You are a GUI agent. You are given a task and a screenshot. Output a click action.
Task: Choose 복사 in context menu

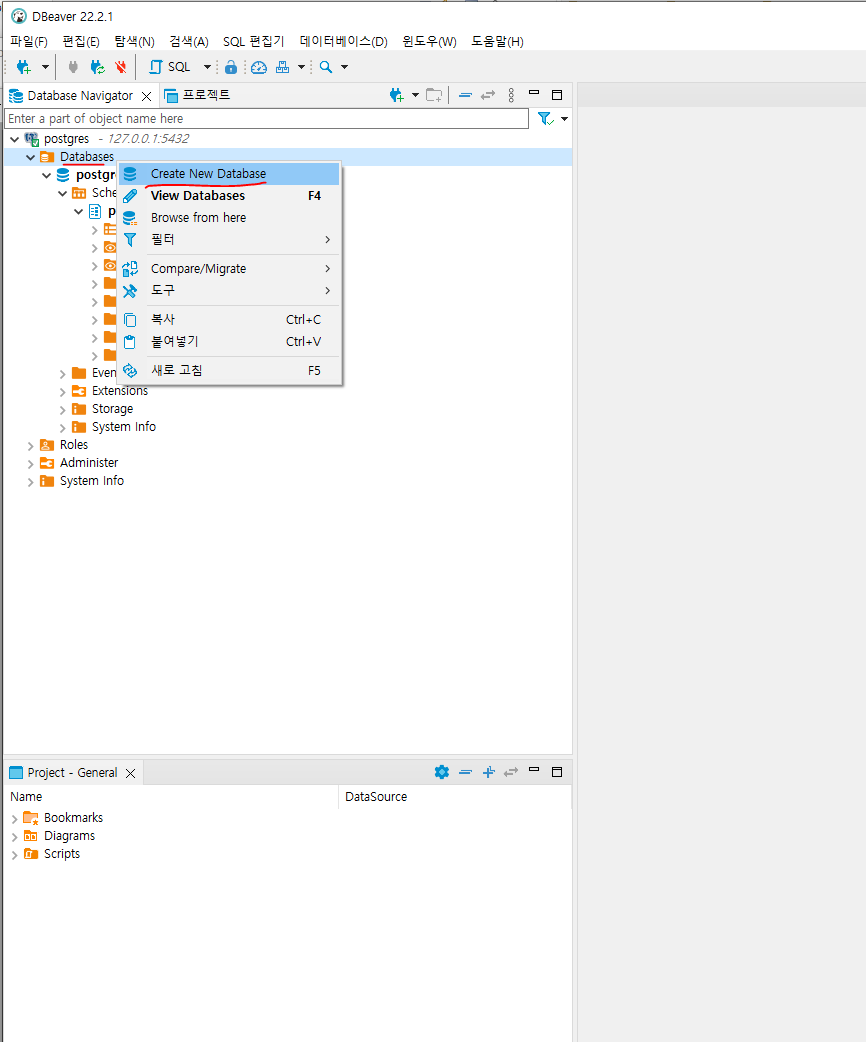229,320
